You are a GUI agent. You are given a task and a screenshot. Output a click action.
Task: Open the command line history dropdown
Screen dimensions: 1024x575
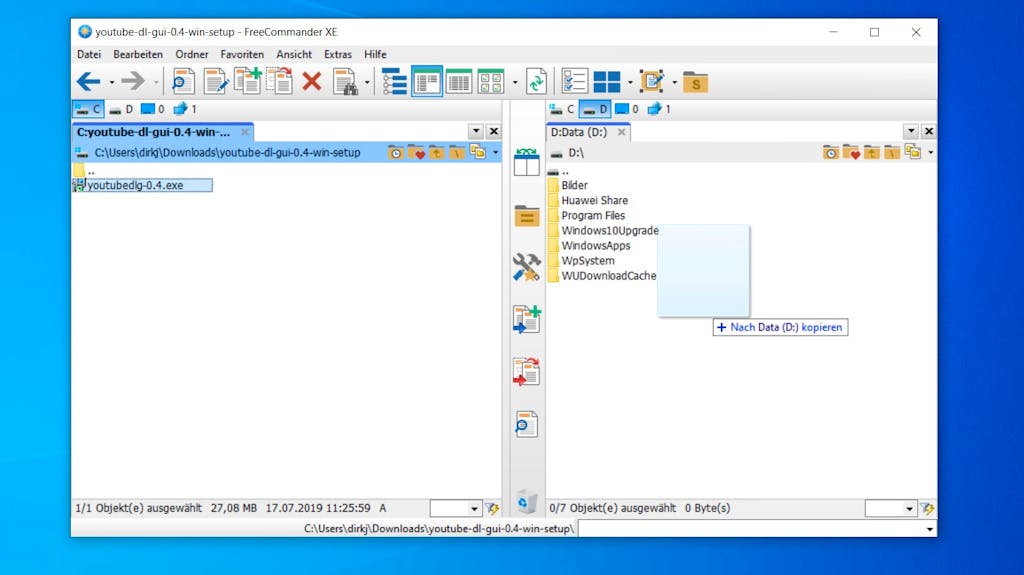929,529
